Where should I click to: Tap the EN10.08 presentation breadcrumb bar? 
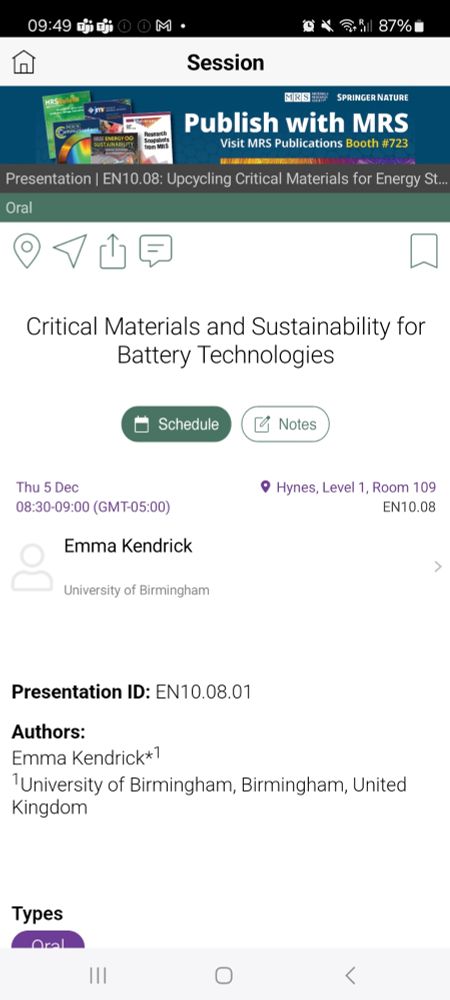tap(225, 179)
